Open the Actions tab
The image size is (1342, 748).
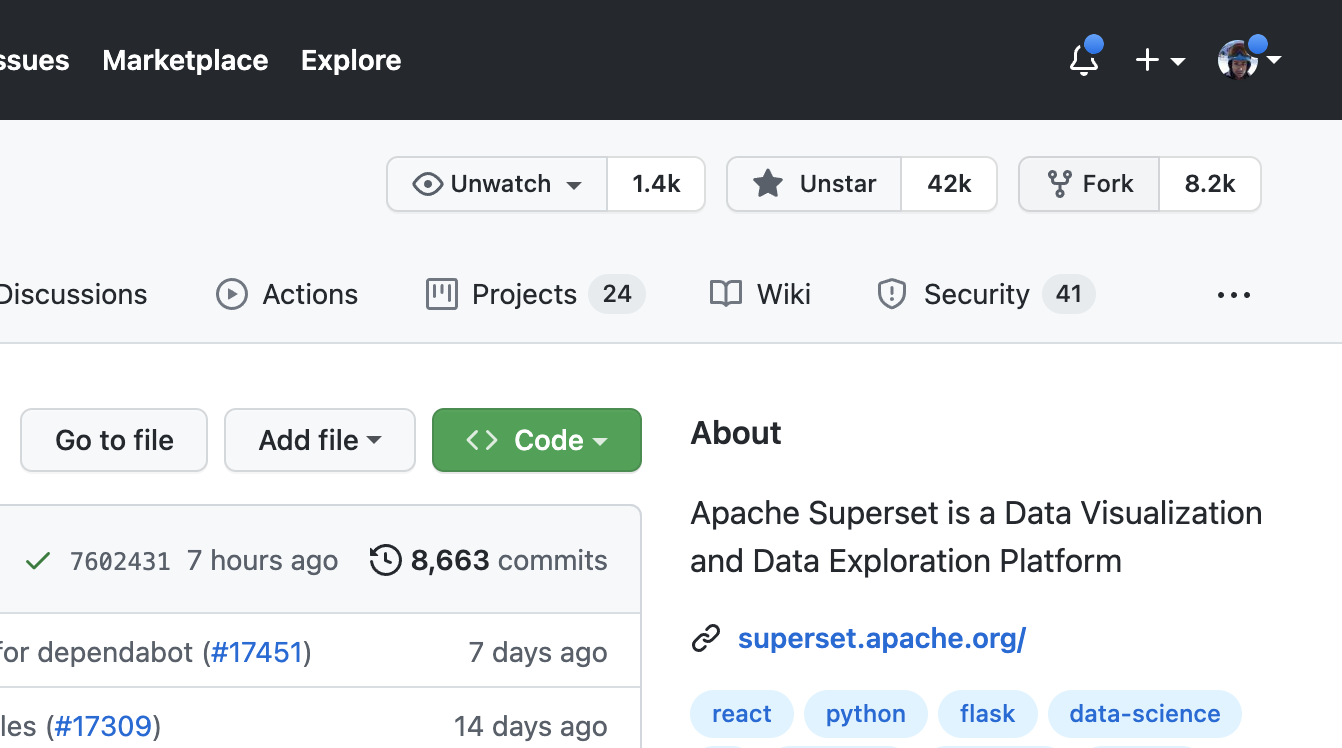coord(287,294)
